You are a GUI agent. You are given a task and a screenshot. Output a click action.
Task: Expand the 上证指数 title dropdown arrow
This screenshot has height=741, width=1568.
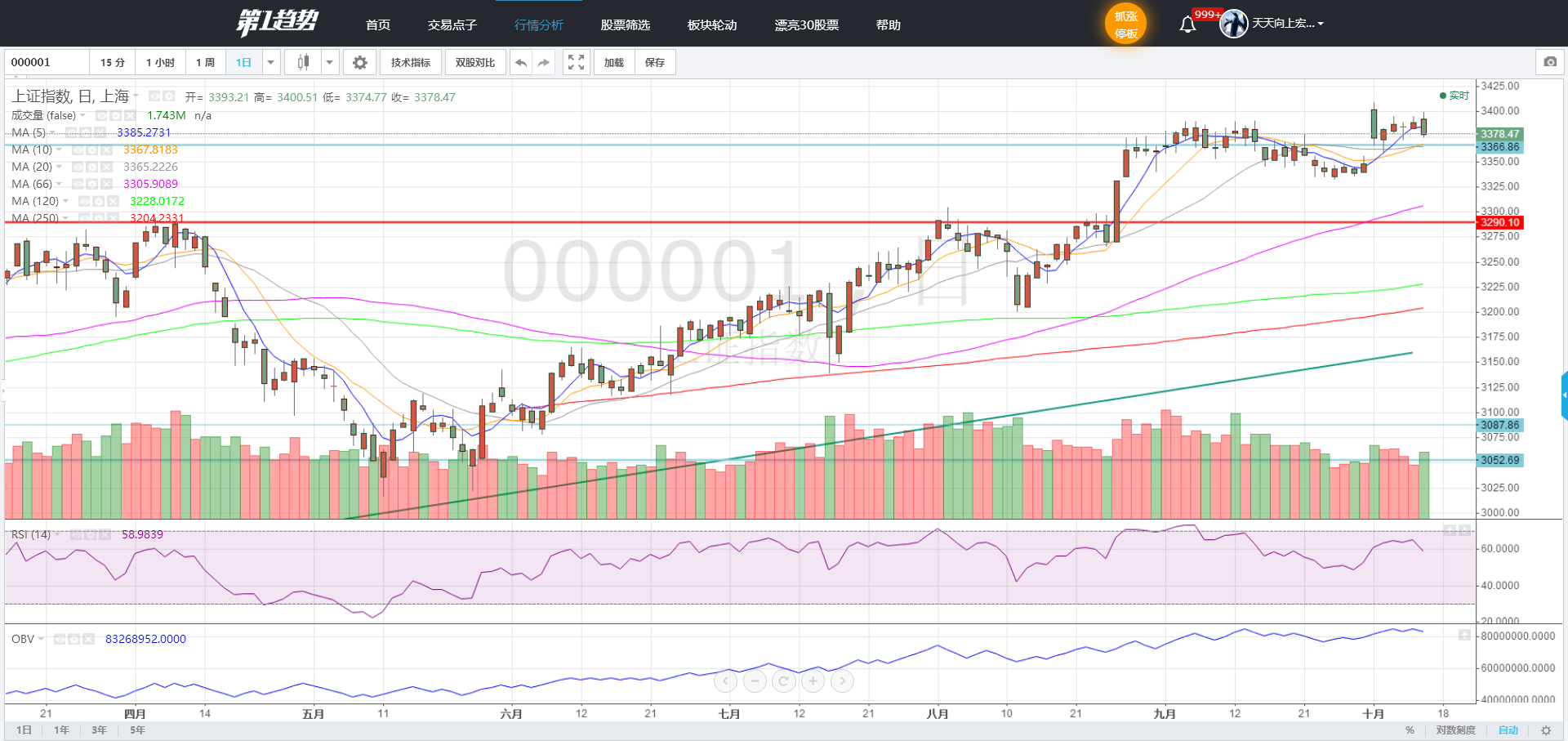tap(136, 96)
